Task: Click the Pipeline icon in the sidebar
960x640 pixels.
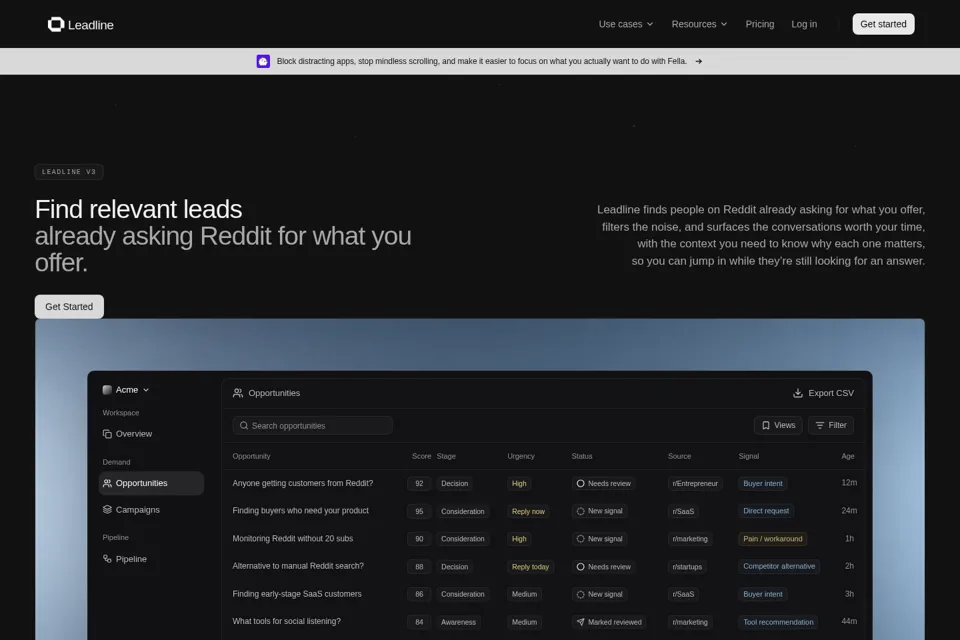Action: (x=107, y=559)
